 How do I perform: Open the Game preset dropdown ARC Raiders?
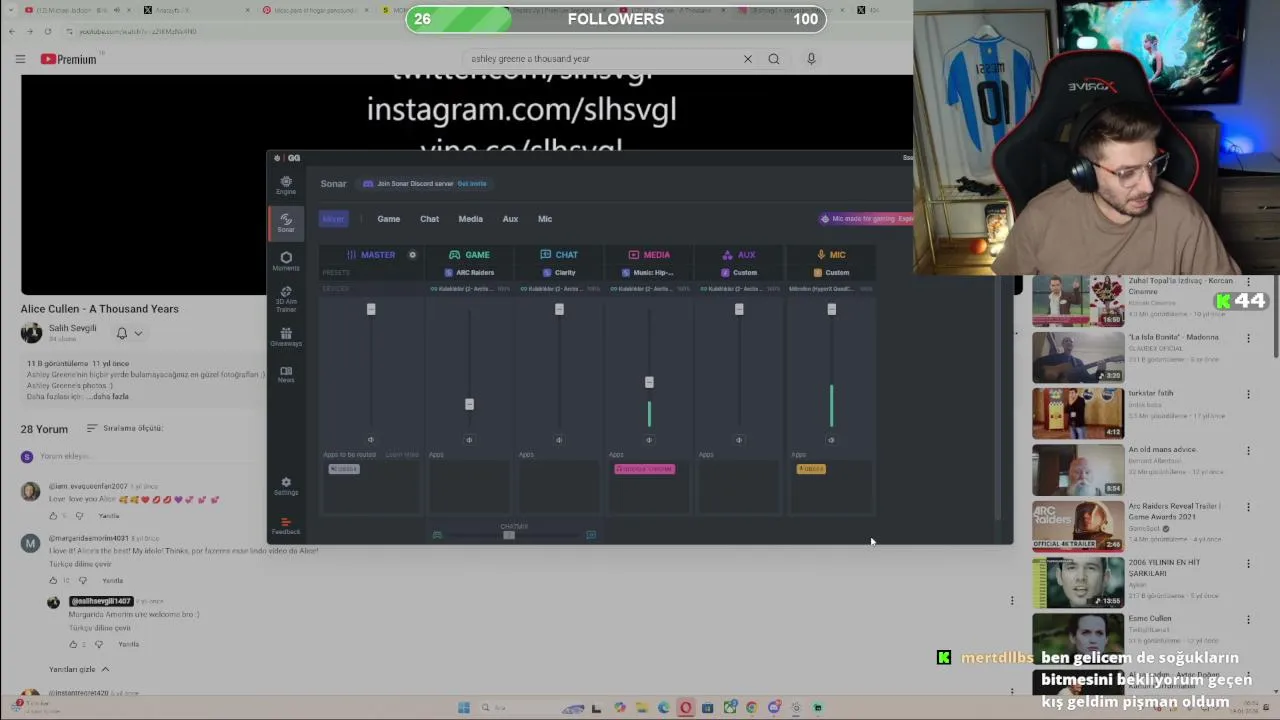coord(470,272)
